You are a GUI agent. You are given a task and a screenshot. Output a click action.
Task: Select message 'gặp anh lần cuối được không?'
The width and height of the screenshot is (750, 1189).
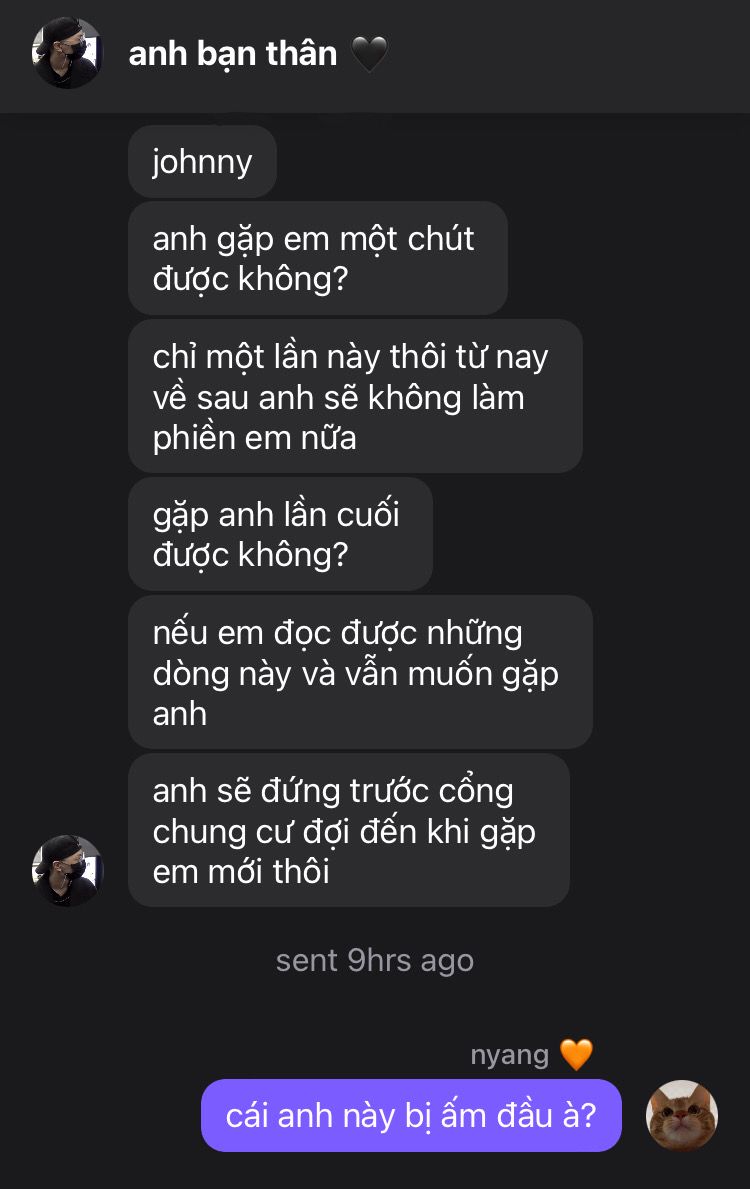281,534
